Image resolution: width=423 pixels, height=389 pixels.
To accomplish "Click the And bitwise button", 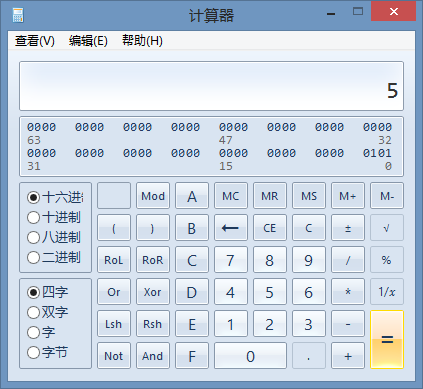I will [153, 356].
